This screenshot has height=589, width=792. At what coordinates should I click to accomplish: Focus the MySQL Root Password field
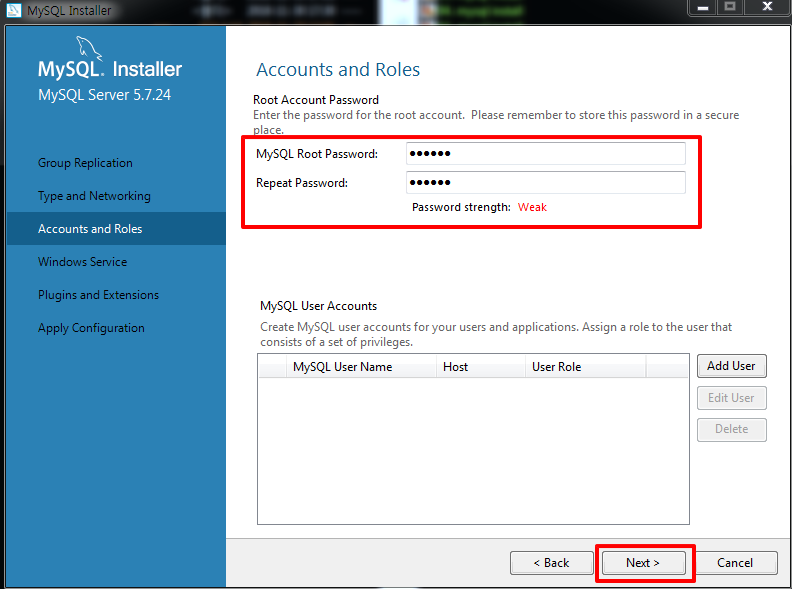coord(546,154)
